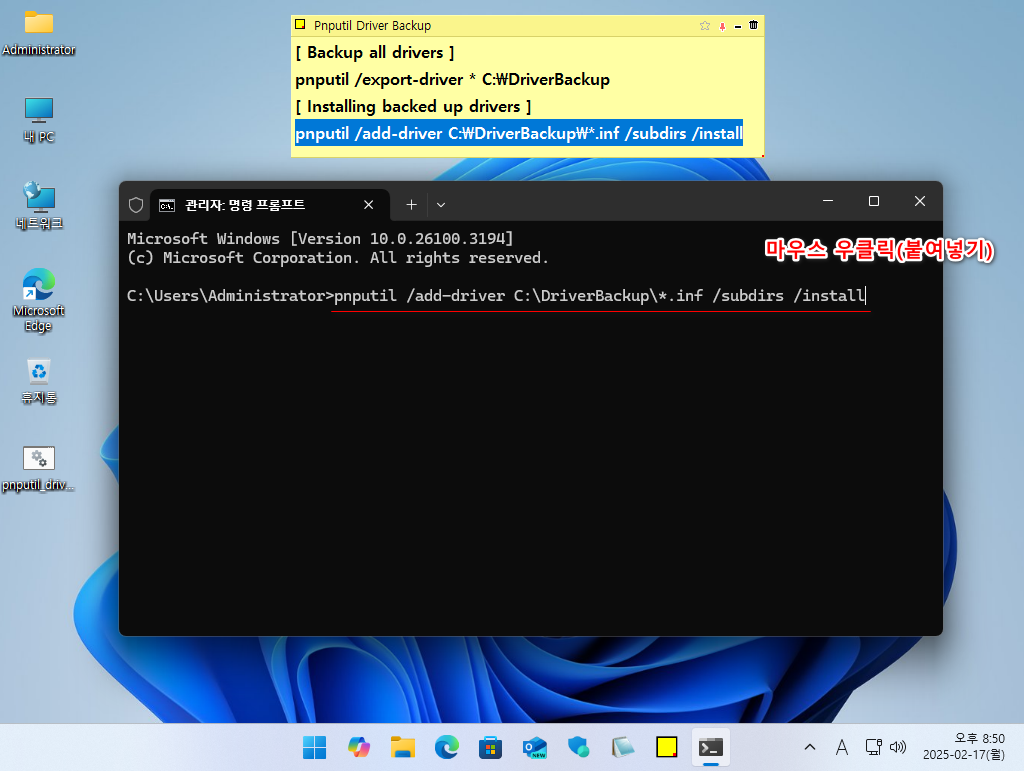Open the Notepad icon in taskbar
The width and height of the screenshot is (1024, 771).
623,747
